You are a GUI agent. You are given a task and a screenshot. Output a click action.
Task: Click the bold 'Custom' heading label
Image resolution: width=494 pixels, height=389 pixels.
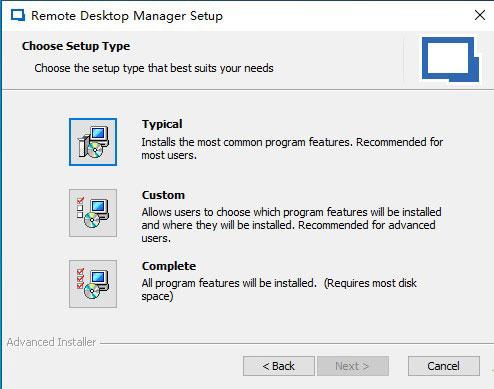click(x=163, y=195)
